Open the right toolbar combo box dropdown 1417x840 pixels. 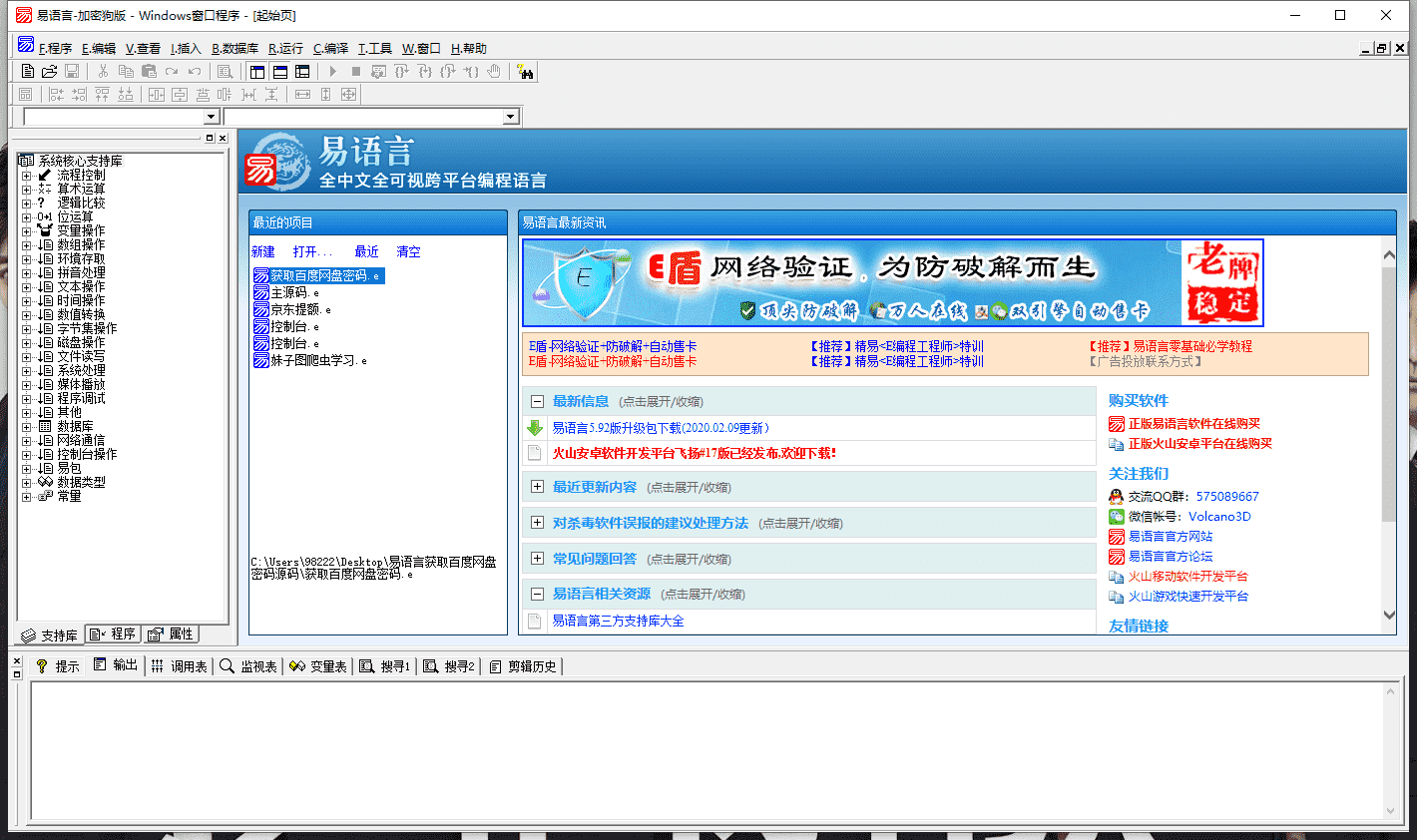511,117
